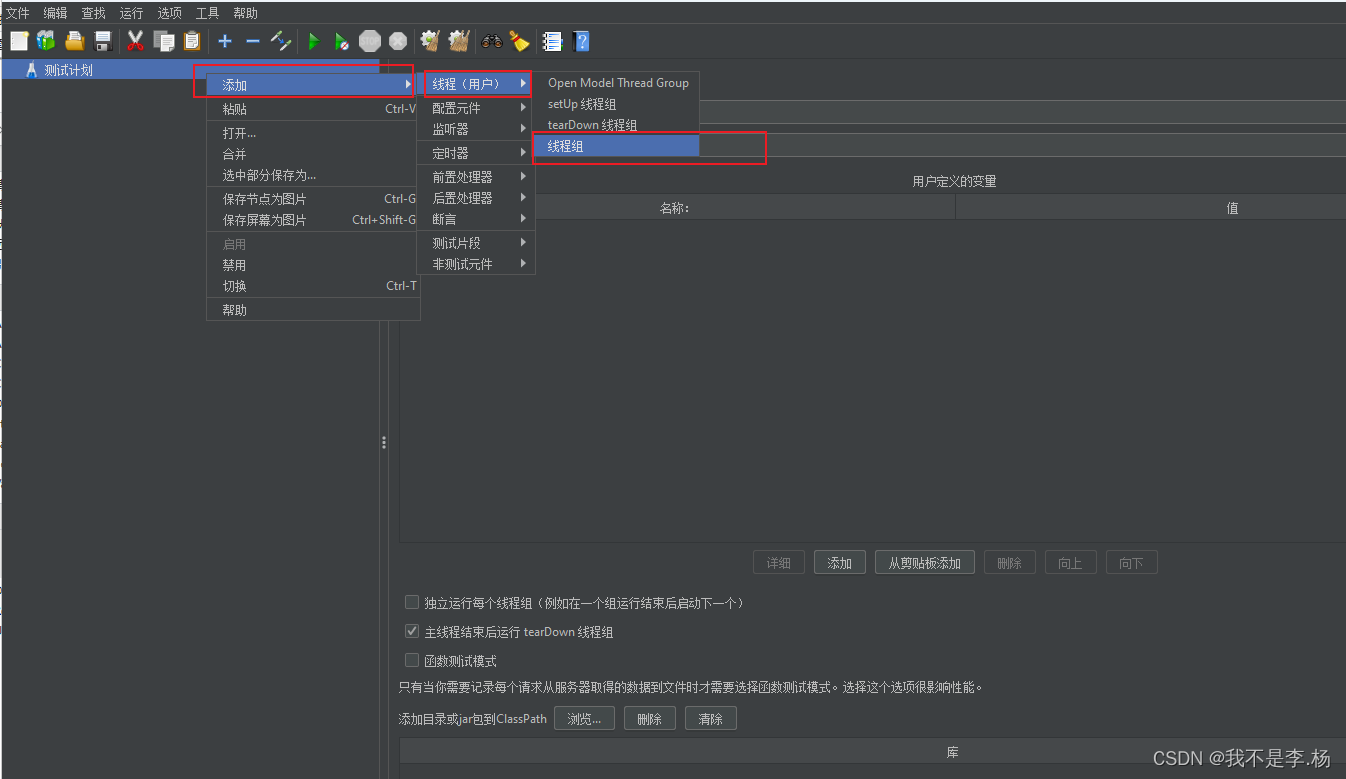Expand the 后置处理器 submenu
This screenshot has height=779, width=1346.
pyautogui.click(x=476, y=198)
